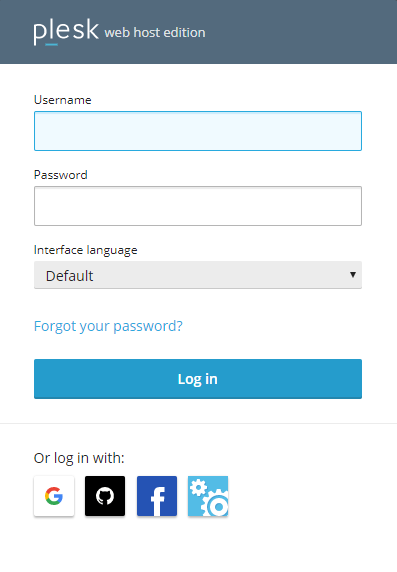Choose the Facebook login icon

[x=157, y=496]
